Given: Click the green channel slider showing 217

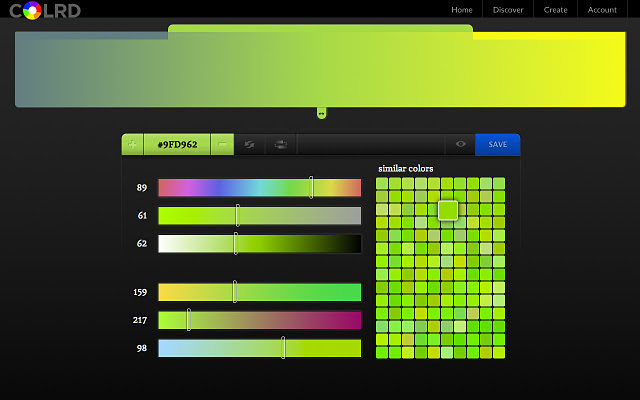Looking at the screenshot, I should [260, 320].
